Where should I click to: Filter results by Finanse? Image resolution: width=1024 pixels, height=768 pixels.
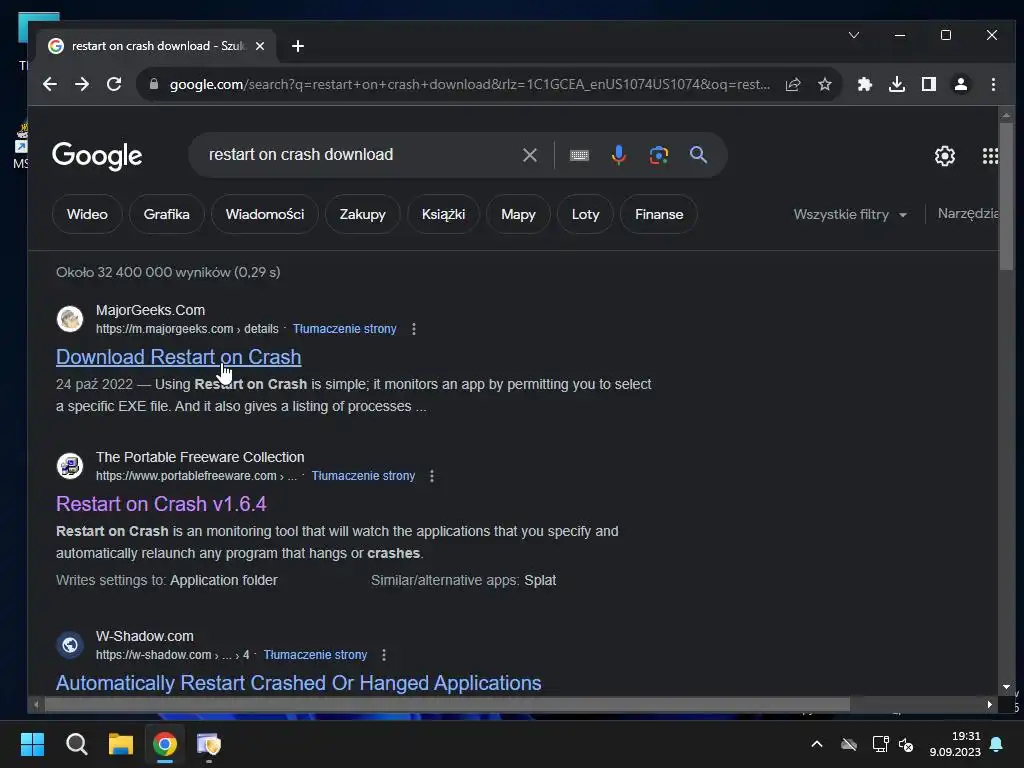click(x=659, y=214)
